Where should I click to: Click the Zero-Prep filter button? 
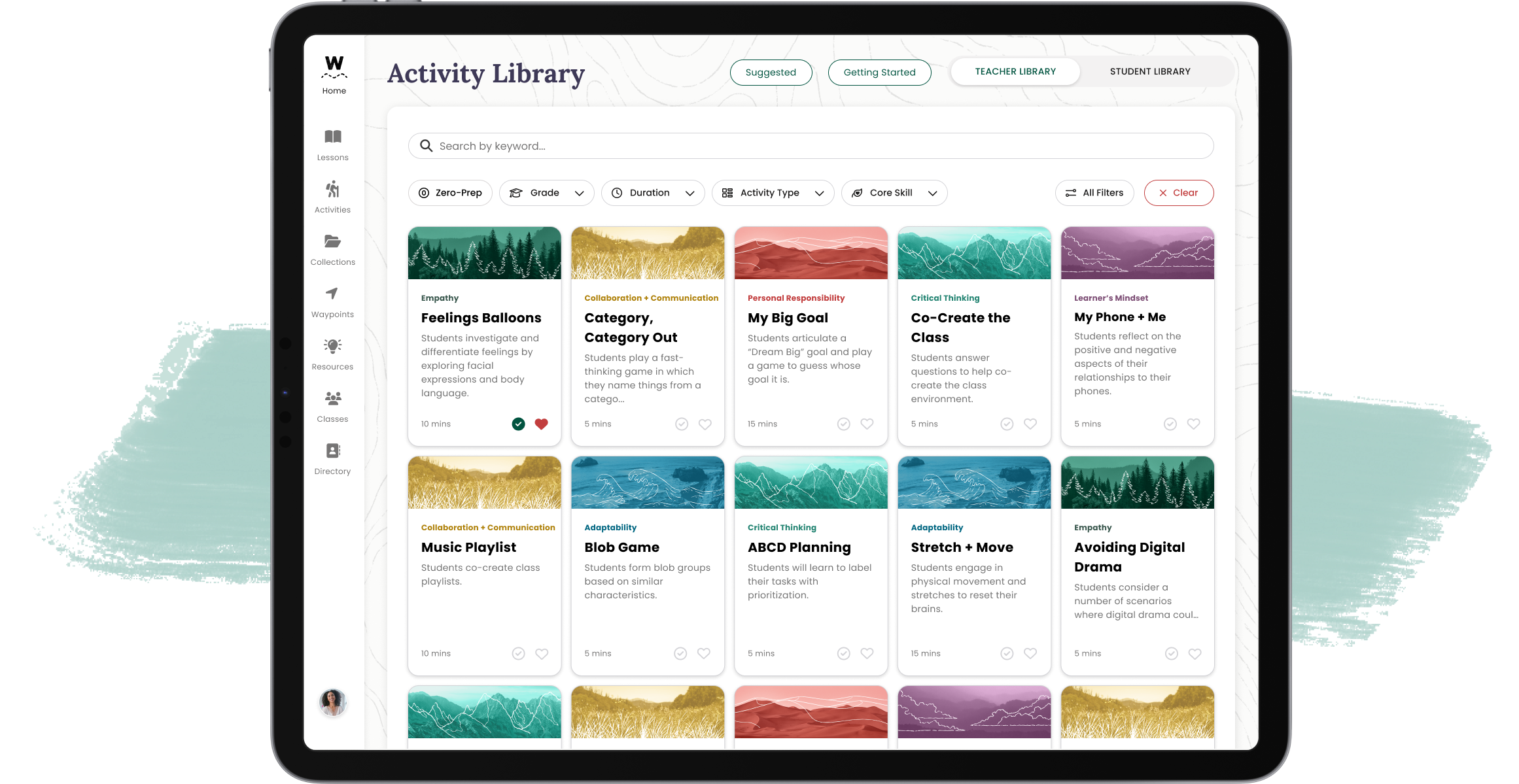[x=450, y=192]
